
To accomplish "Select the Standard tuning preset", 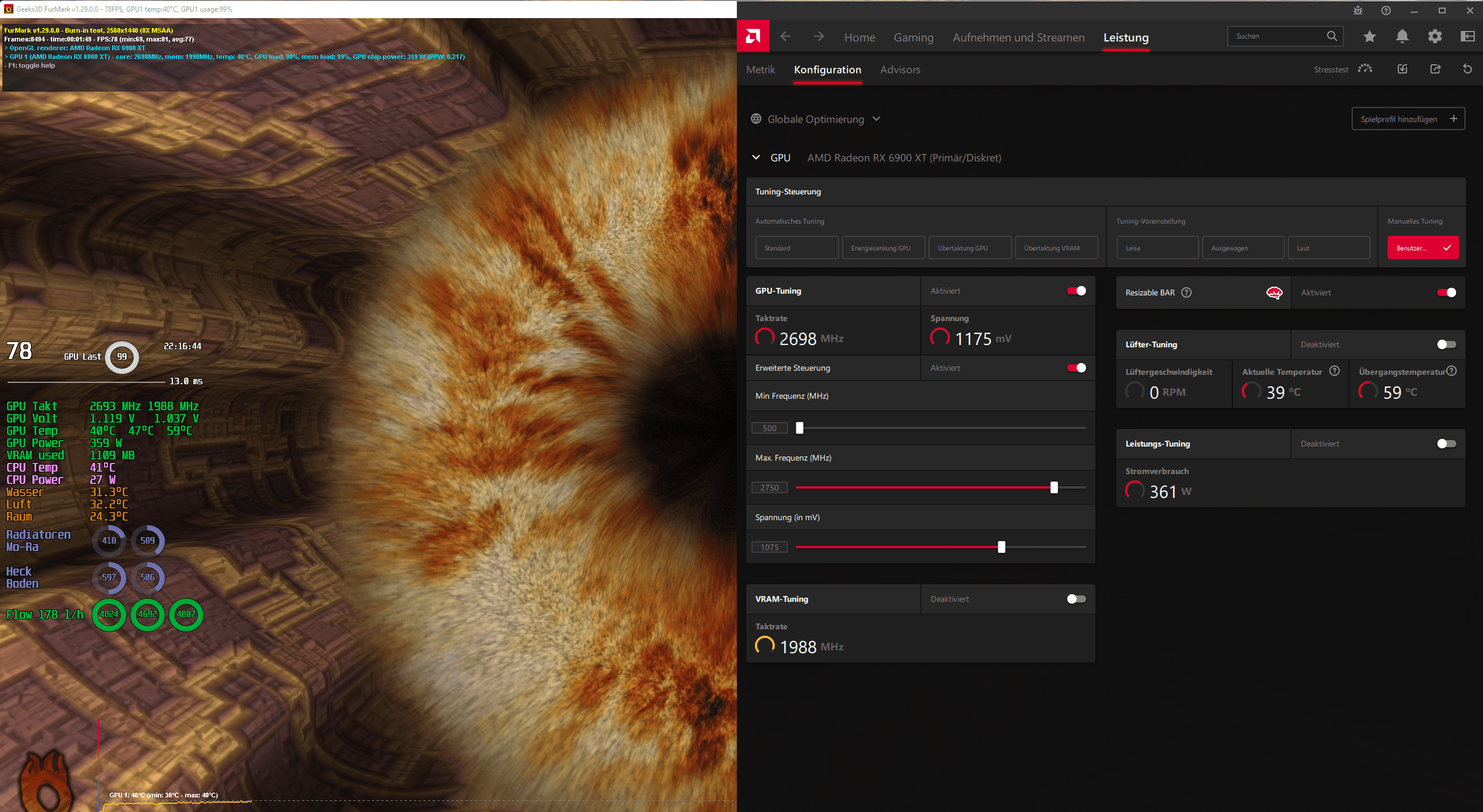I will pyautogui.click(x=797, y=248).
